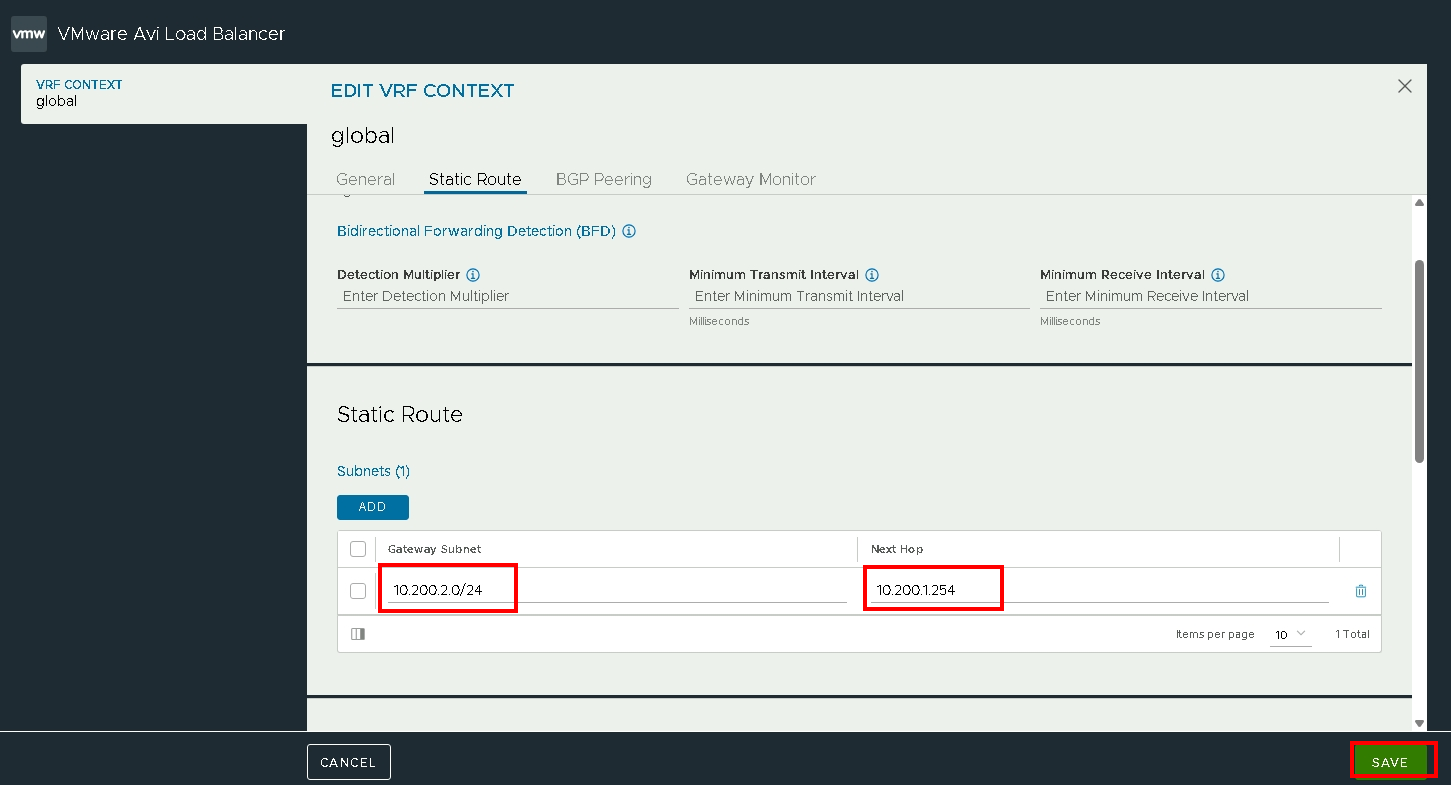Click the SAVE button

coord(1390,762)
